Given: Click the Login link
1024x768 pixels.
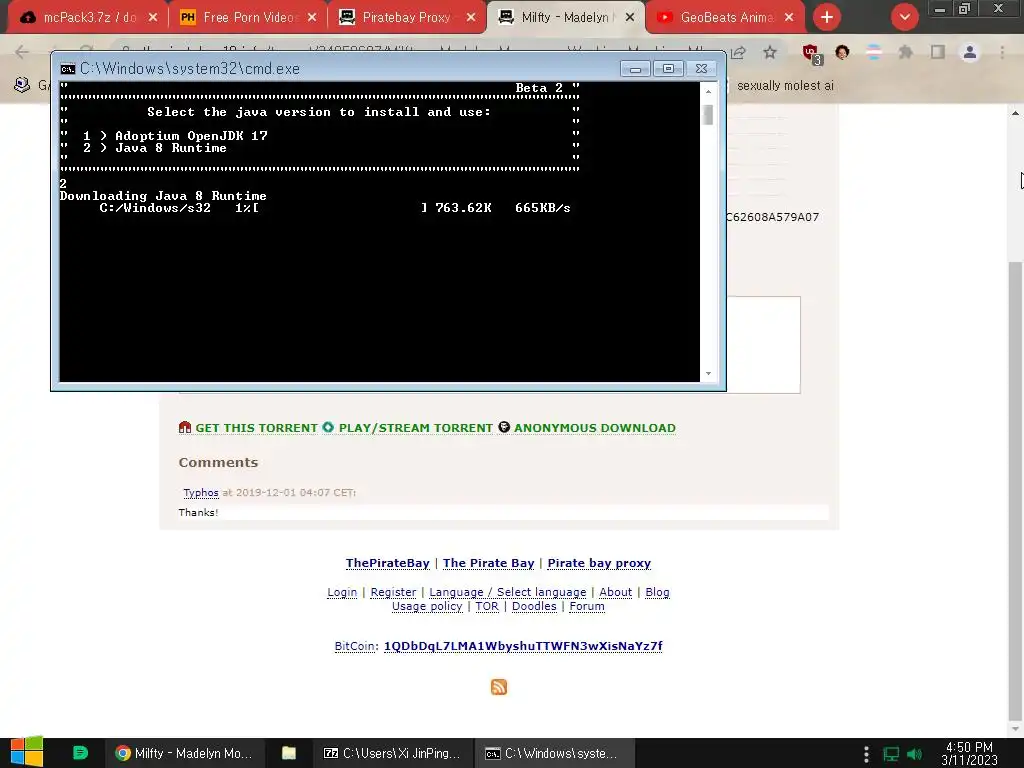Looking at the screenshot, I should click(x=342, y=592).
